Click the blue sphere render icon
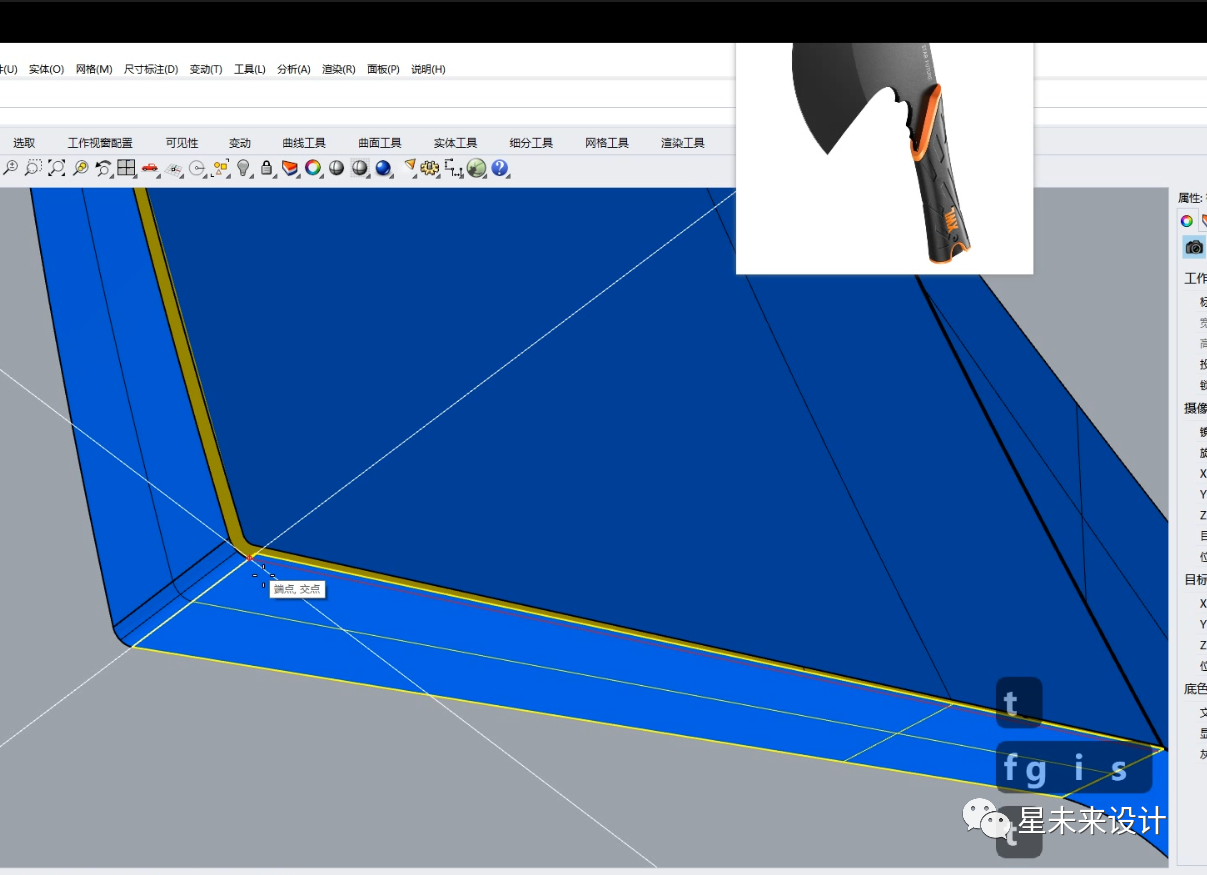The width and height of the screenshot is (1207, 875). pos(383,168)
